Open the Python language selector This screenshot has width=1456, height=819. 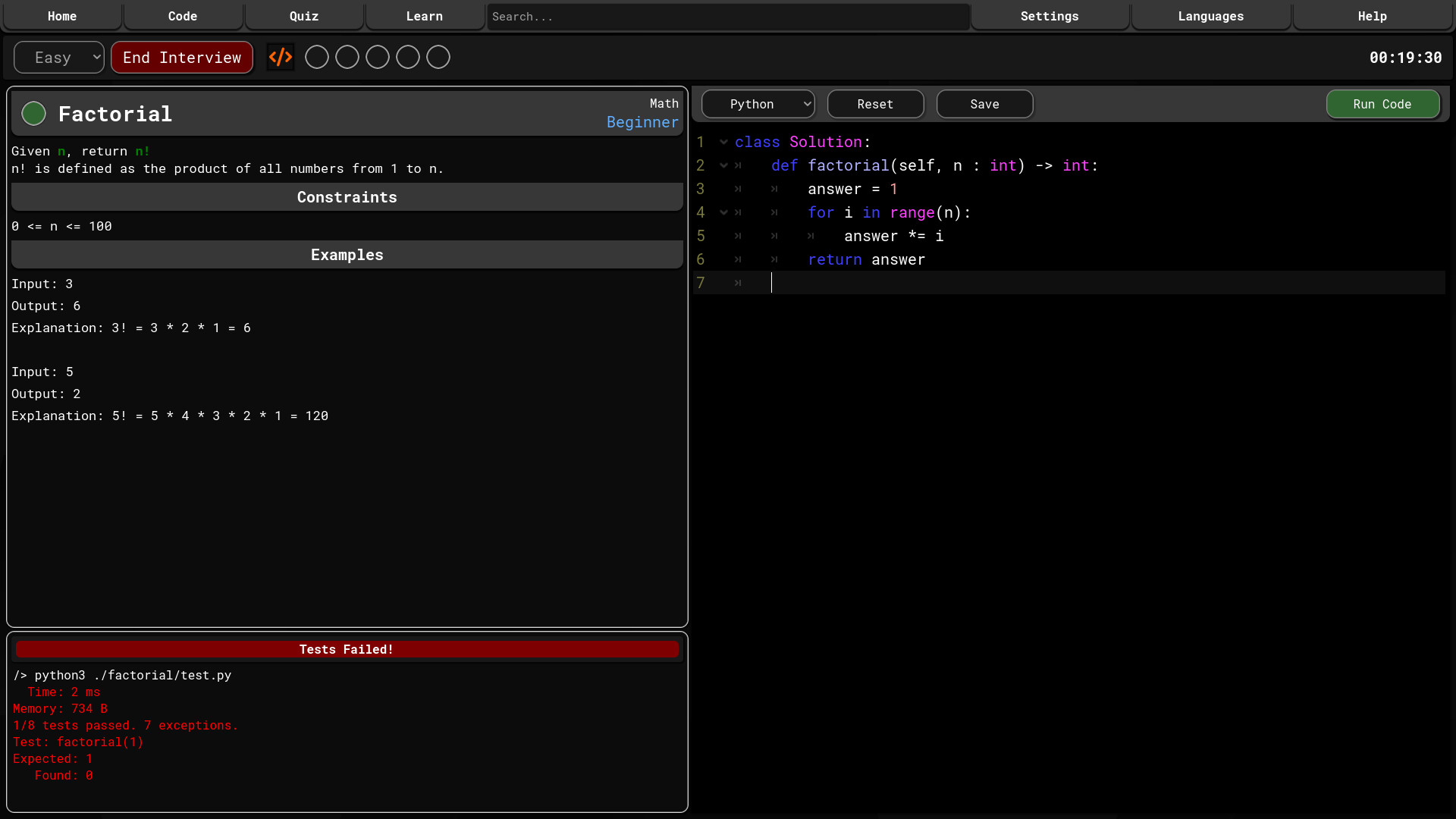tap(758, 104)
